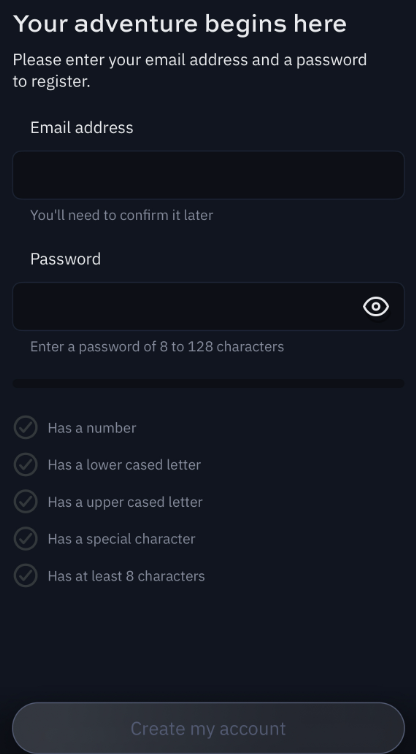Click the password strength progress bar
The height and width of the screenshot is (754, 416).
point(208,383)
